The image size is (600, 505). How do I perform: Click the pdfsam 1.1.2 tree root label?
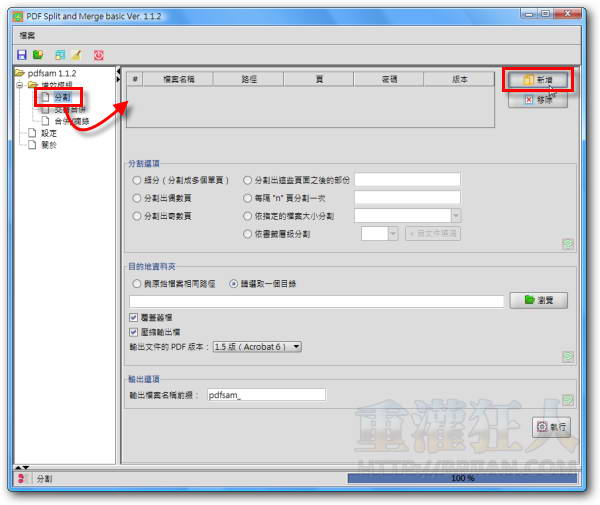click(x=52, y=73)
